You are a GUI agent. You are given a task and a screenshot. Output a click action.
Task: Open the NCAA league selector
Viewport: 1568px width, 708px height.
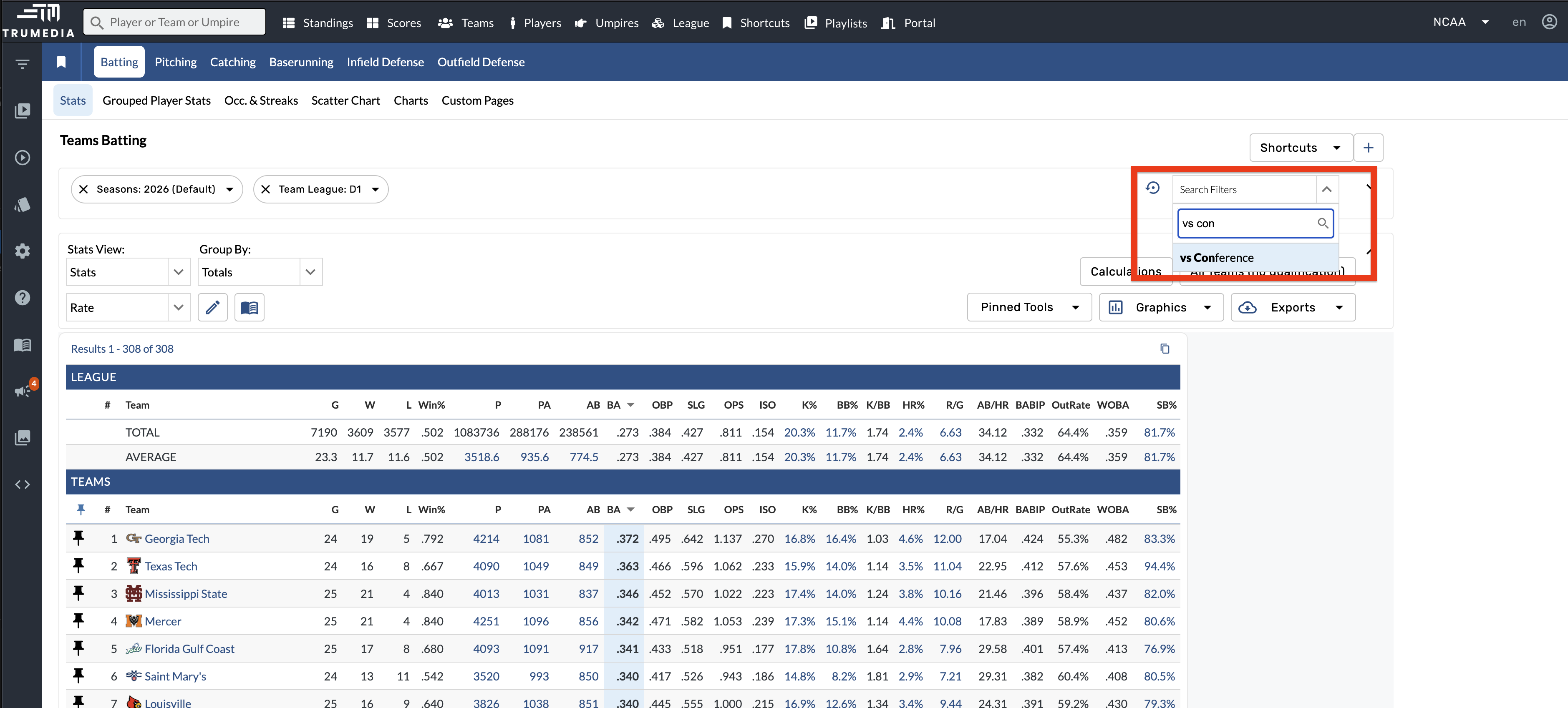[1461, 22]
